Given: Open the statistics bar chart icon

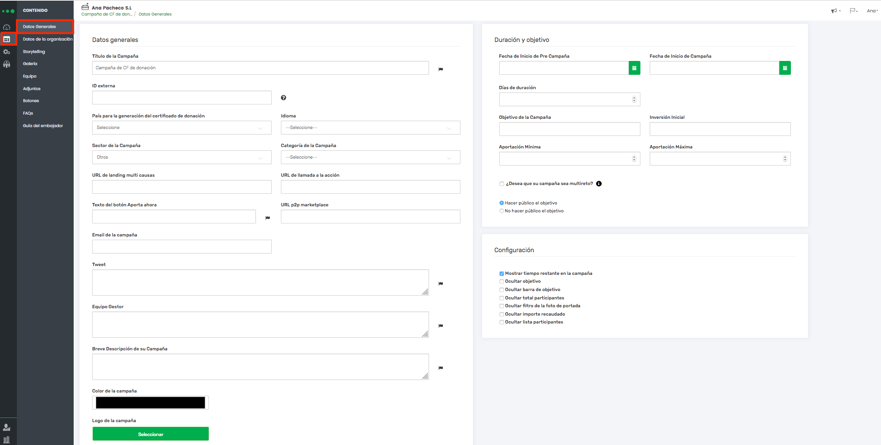Looking at the screenshot, I should pos(7,439).
